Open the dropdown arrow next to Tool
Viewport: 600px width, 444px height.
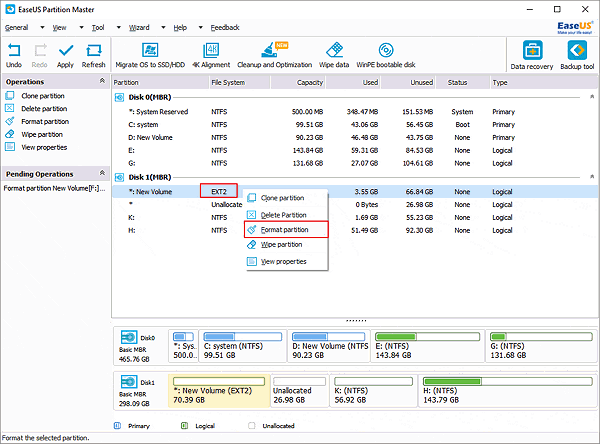tap(119, 28)
